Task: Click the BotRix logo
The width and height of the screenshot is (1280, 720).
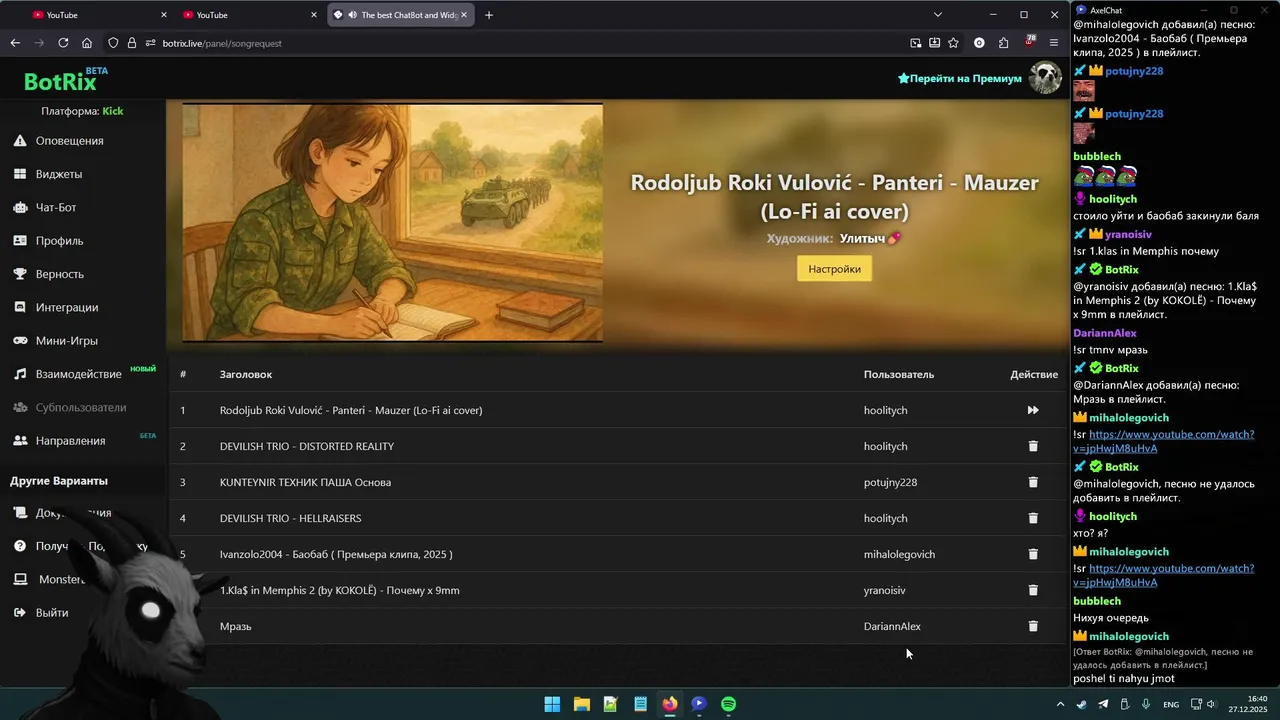Action: 60,82
